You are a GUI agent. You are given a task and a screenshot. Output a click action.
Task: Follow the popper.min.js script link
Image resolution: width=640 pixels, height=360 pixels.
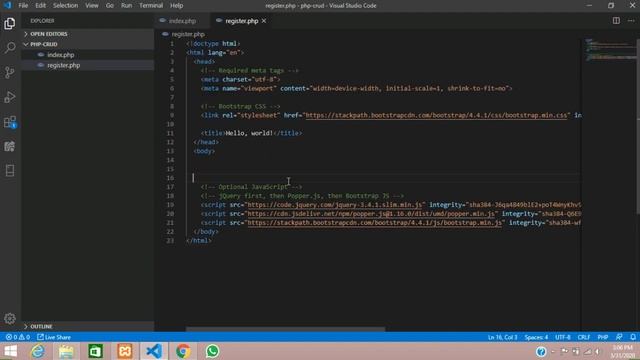[x=371, y=213]
